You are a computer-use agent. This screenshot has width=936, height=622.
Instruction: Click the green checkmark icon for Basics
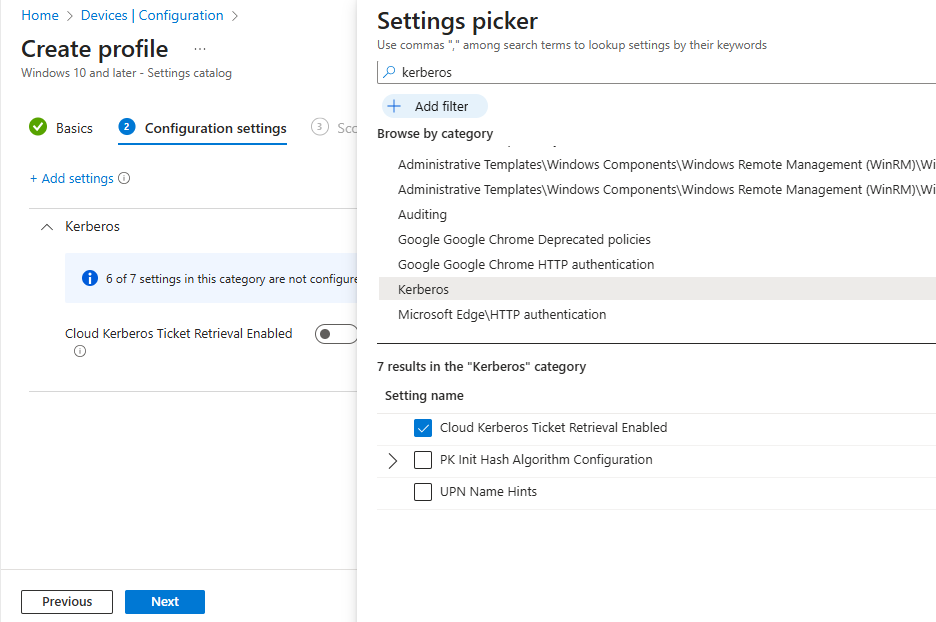38,127
